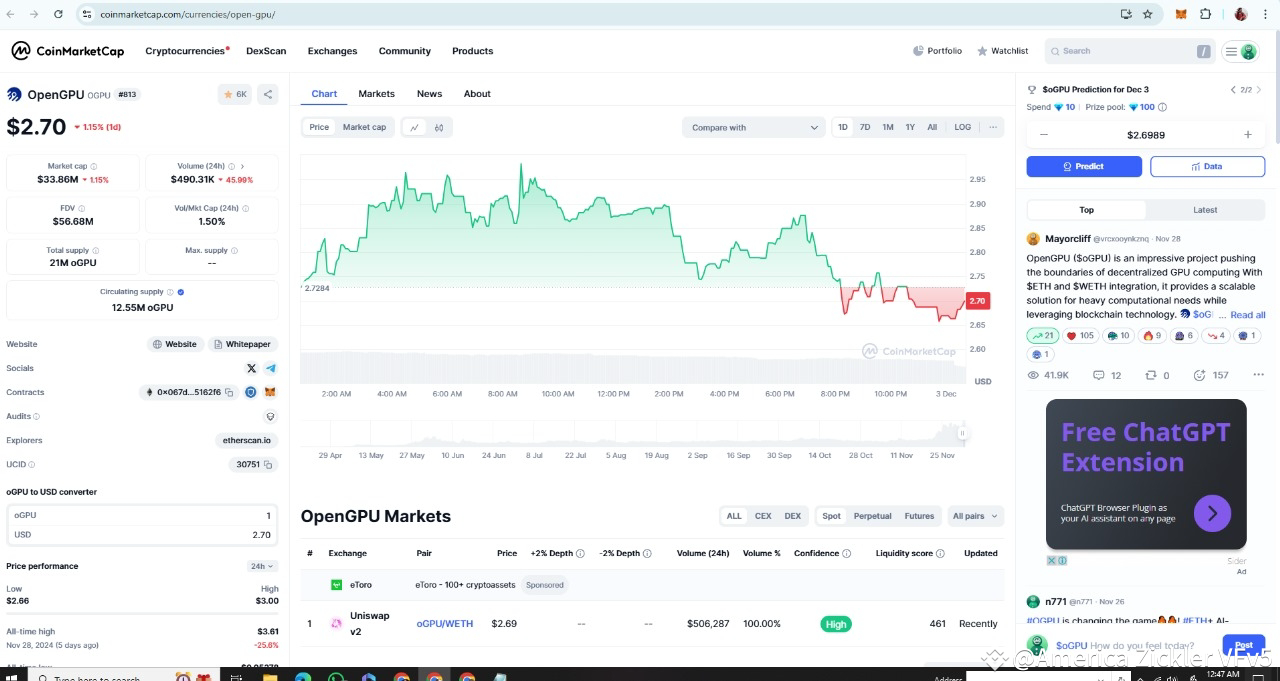
Task: Open the All pairs dropdown
Action: 976,516
